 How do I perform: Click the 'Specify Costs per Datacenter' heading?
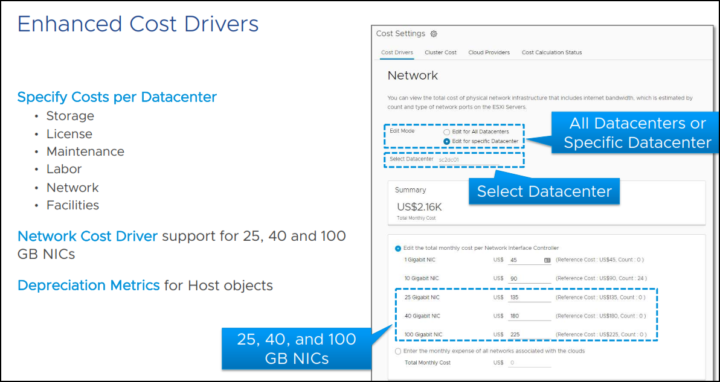point(117,97)
